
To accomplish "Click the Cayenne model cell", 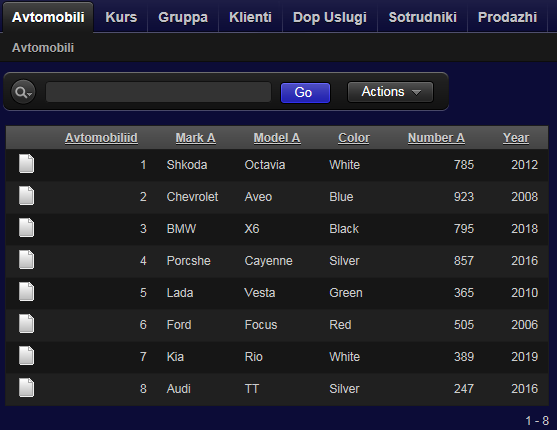I will pos(268,261).
